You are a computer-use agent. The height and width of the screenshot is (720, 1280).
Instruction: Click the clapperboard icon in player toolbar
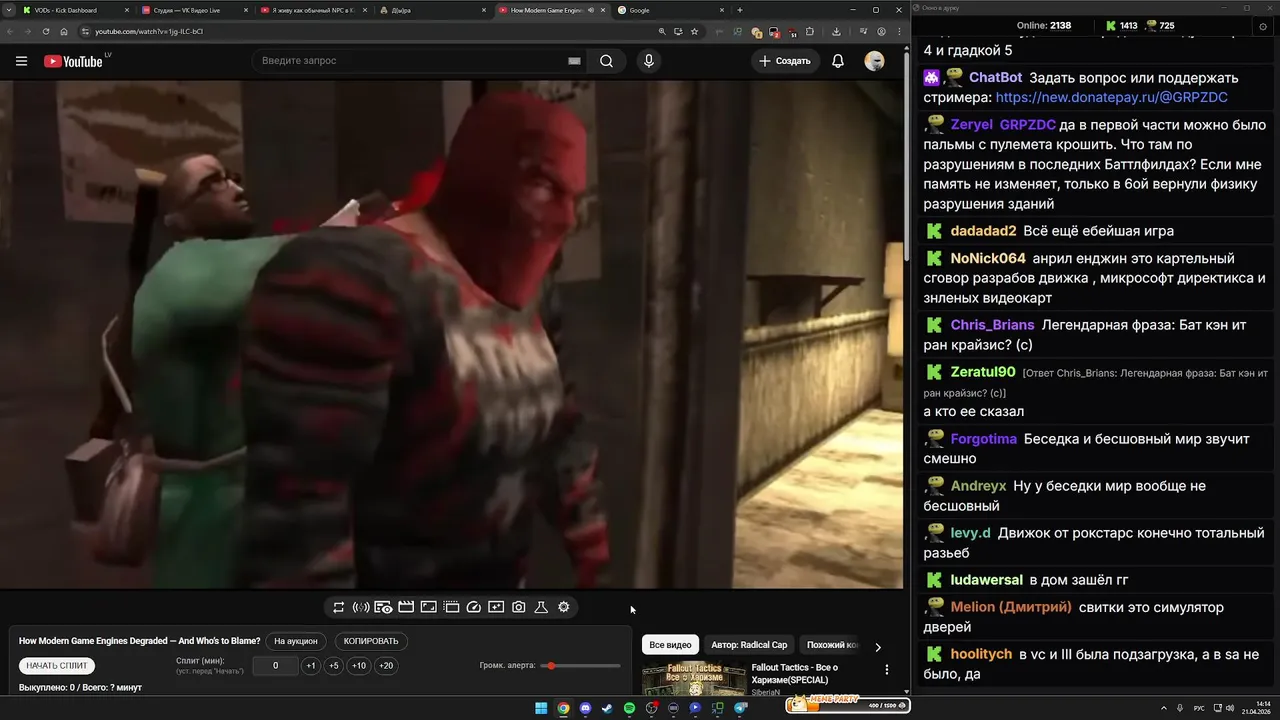click(x=406, y=607)
